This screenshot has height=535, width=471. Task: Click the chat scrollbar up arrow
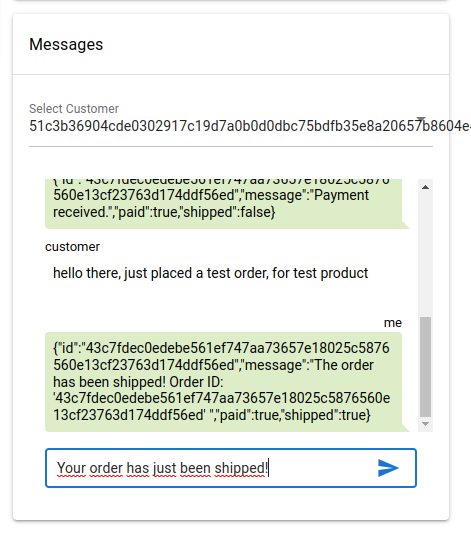pos(425,187)
